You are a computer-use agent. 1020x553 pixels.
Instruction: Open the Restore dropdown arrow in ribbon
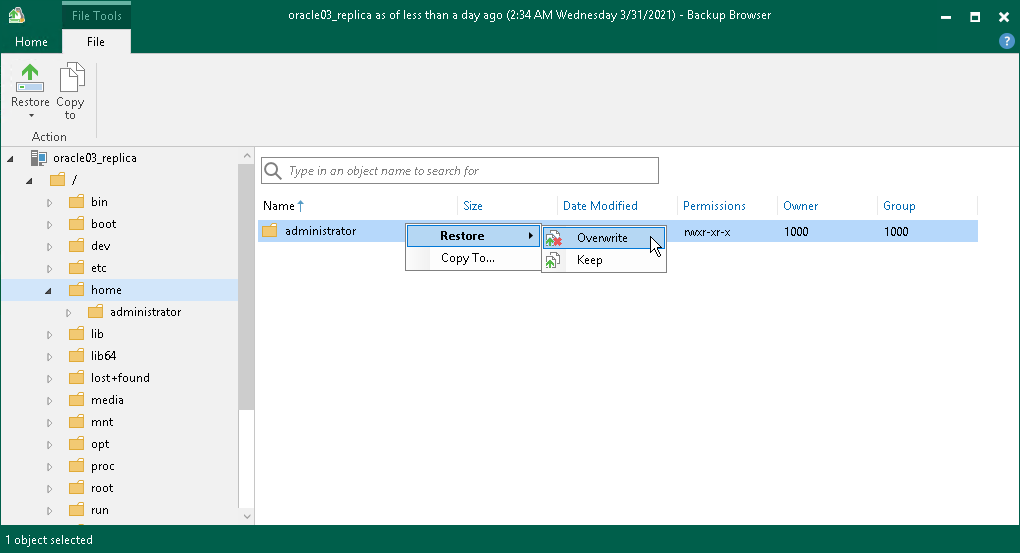click(x=30, y=116)
